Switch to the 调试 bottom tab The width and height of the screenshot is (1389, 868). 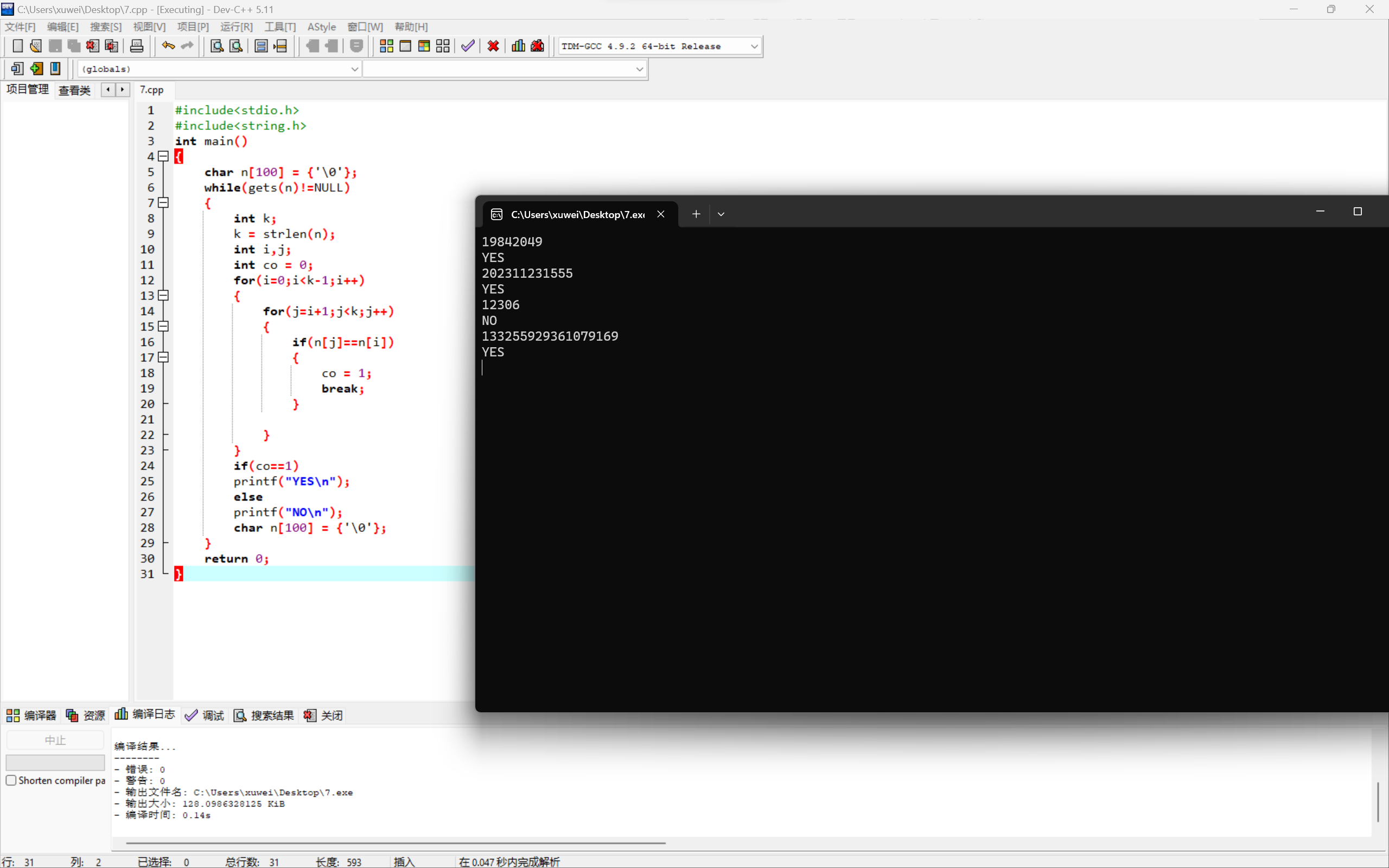point(205,716)
